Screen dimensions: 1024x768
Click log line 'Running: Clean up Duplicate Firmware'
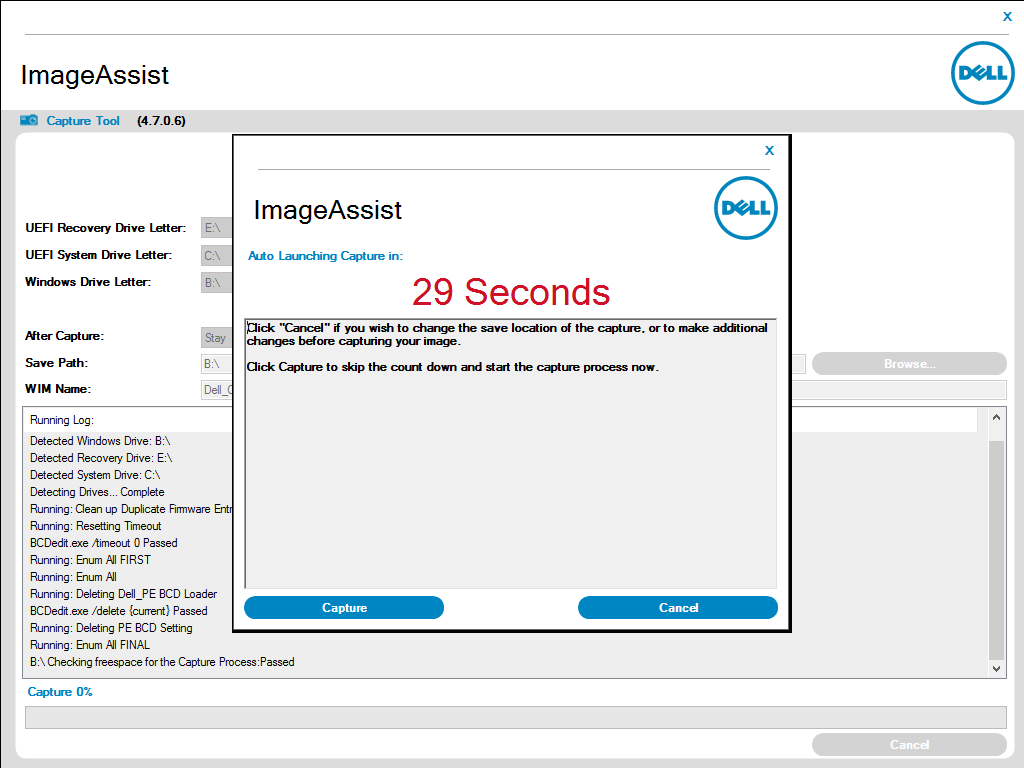coord(131,509)
